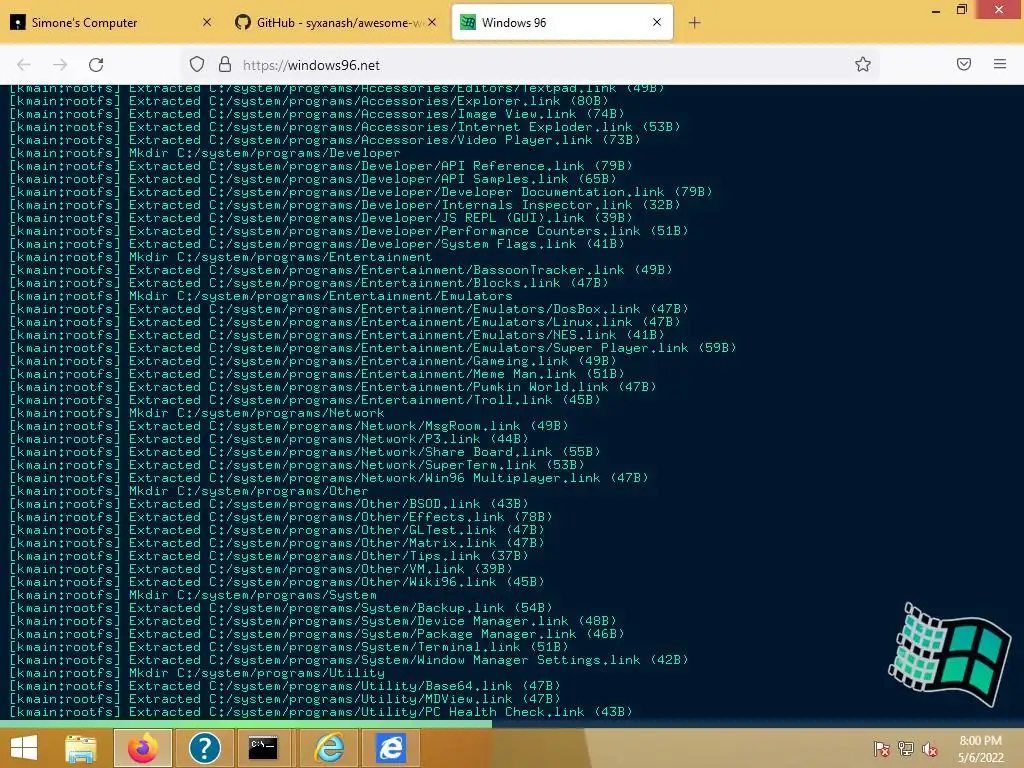The image size is (1024, 768).
Task: Open a new tab with plus button
Action: point(694,23)
